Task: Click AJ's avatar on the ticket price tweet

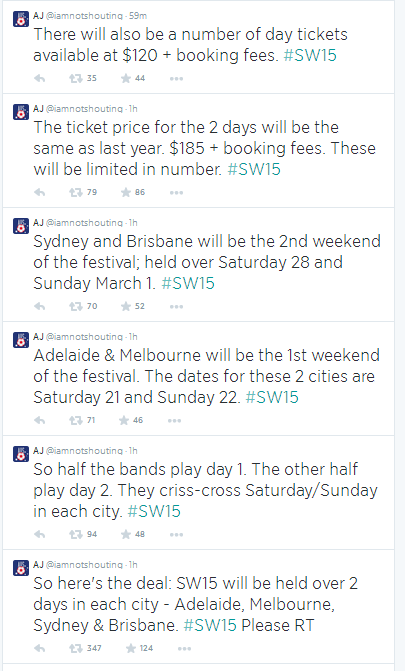Action: pyautogui.click(x=21, y=112)
